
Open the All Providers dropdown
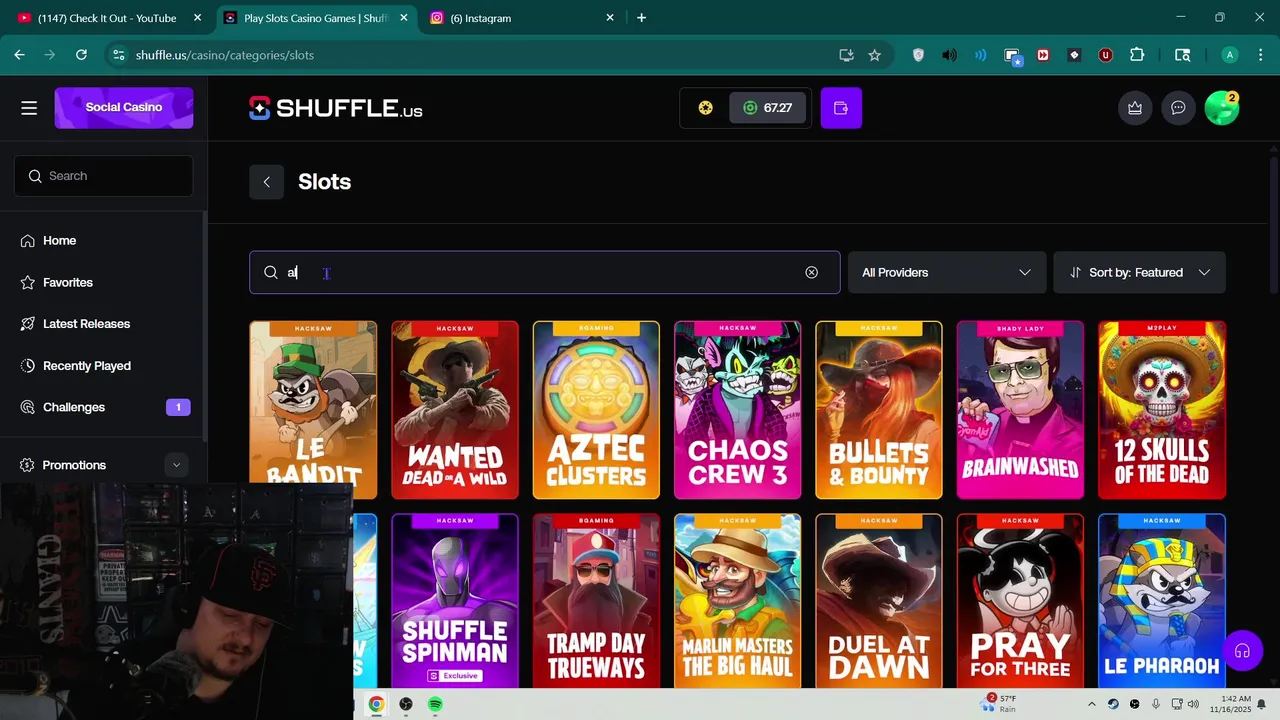coord(947,272)
